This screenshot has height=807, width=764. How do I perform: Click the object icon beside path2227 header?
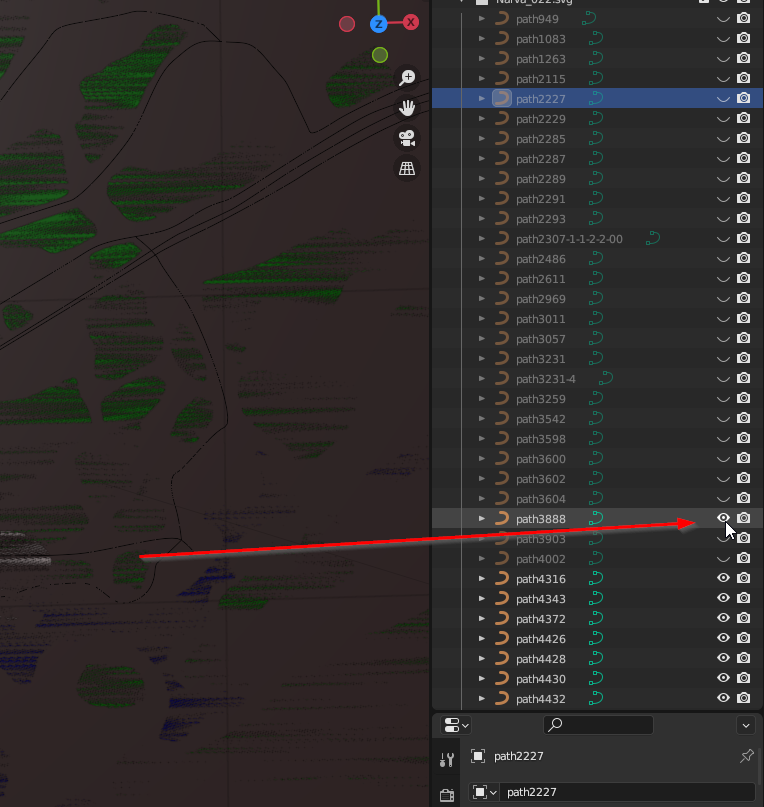point(478,756)
